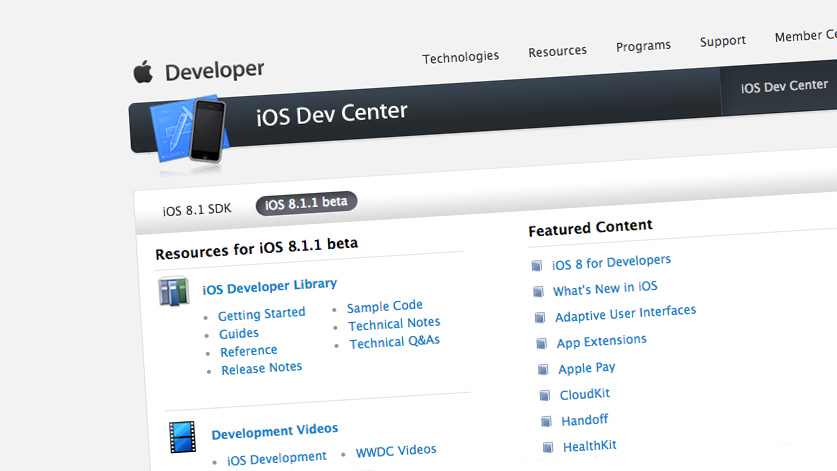This screenshot has width=837, height=471.
Task: Click icon beside Apple Pay
Action: 543,370
